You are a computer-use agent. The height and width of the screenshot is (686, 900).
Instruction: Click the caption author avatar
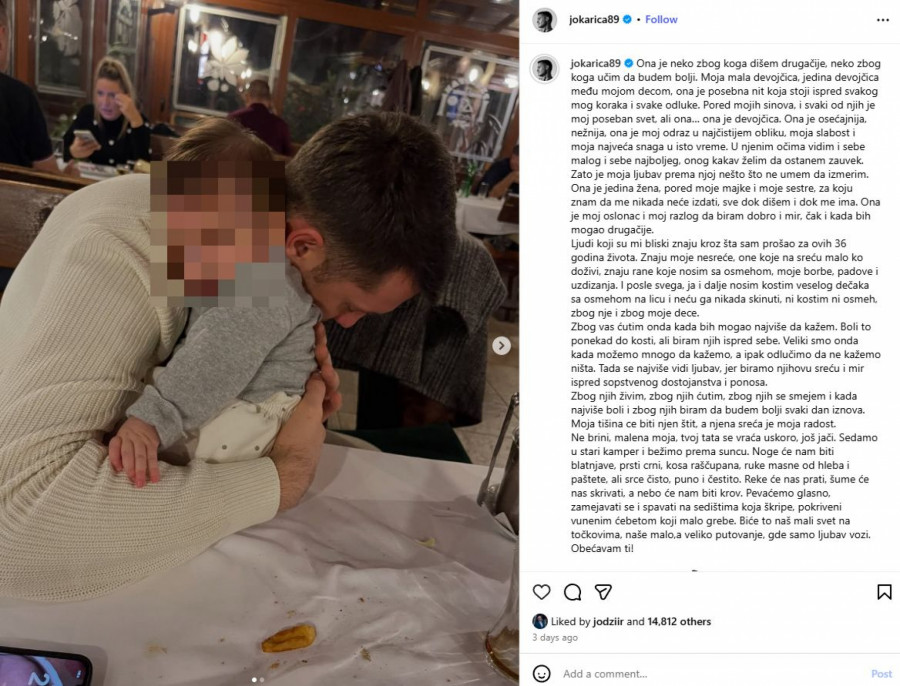click(544, 69)
